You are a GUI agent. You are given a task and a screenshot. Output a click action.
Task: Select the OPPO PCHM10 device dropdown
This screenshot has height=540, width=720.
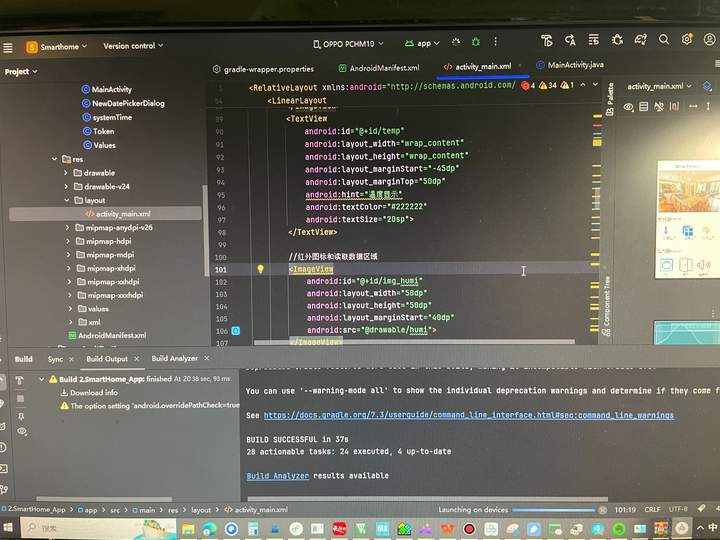[x=348, y=44]
